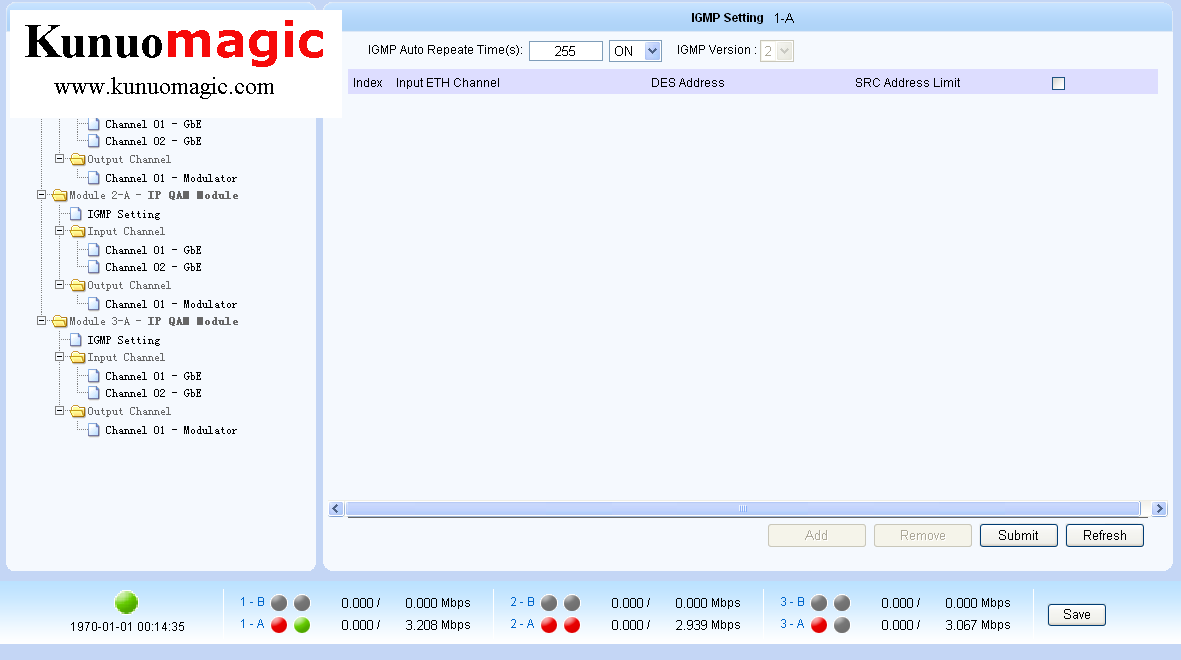The height and width of the screenshot is (660, 1181).
Task: Select Channel 01 - Modulator listed above Module 2-A
Action: pos(171,179)
